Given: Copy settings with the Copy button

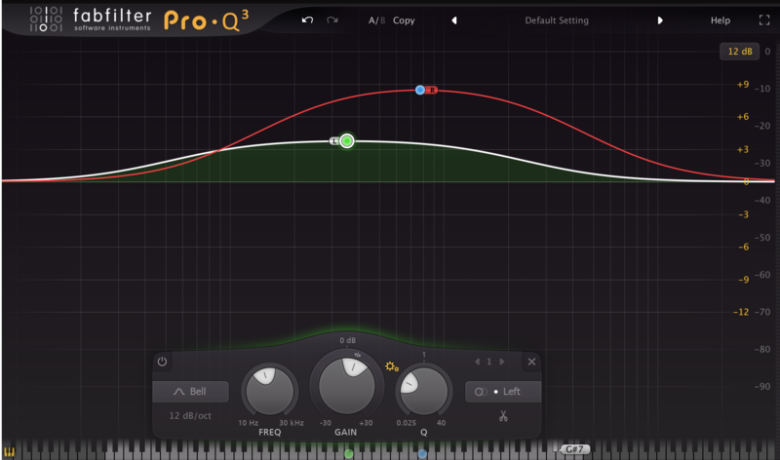Looking at the screenshot, I should [403, 20].
